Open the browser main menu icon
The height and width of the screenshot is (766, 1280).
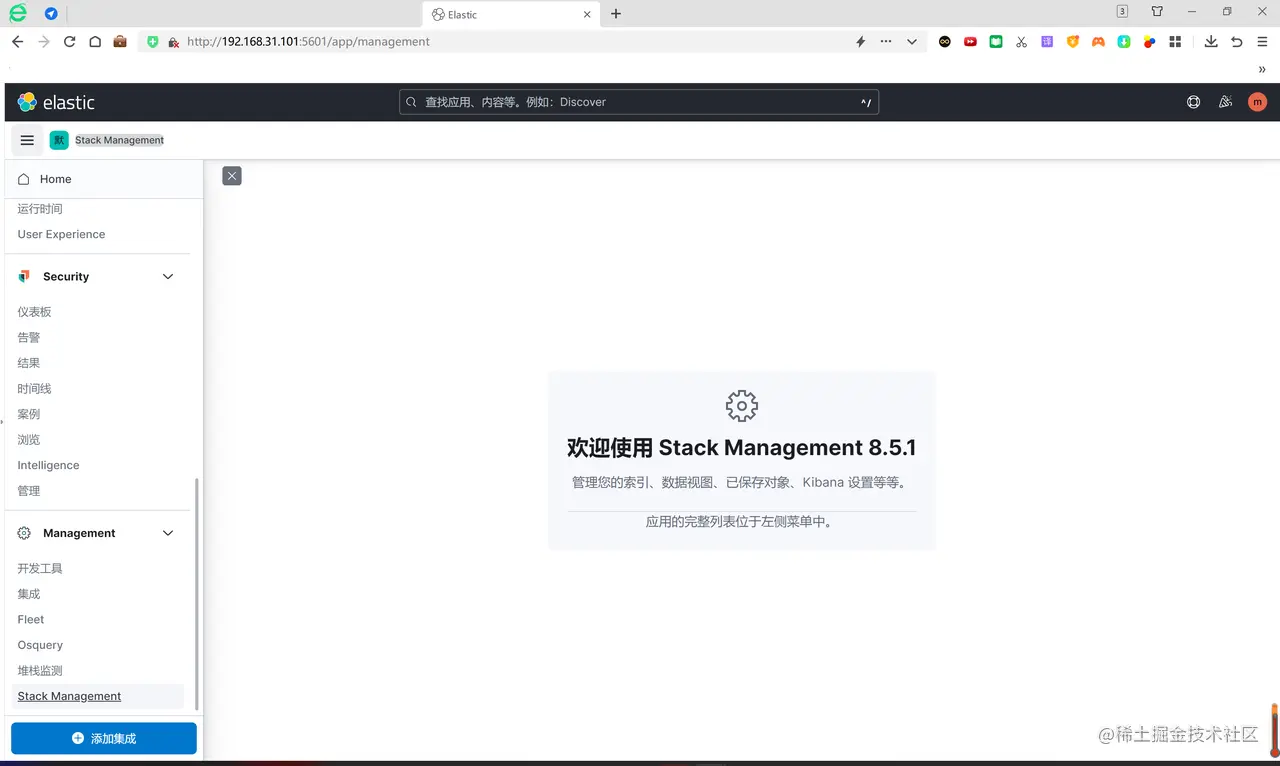[x=1262, y=42]
